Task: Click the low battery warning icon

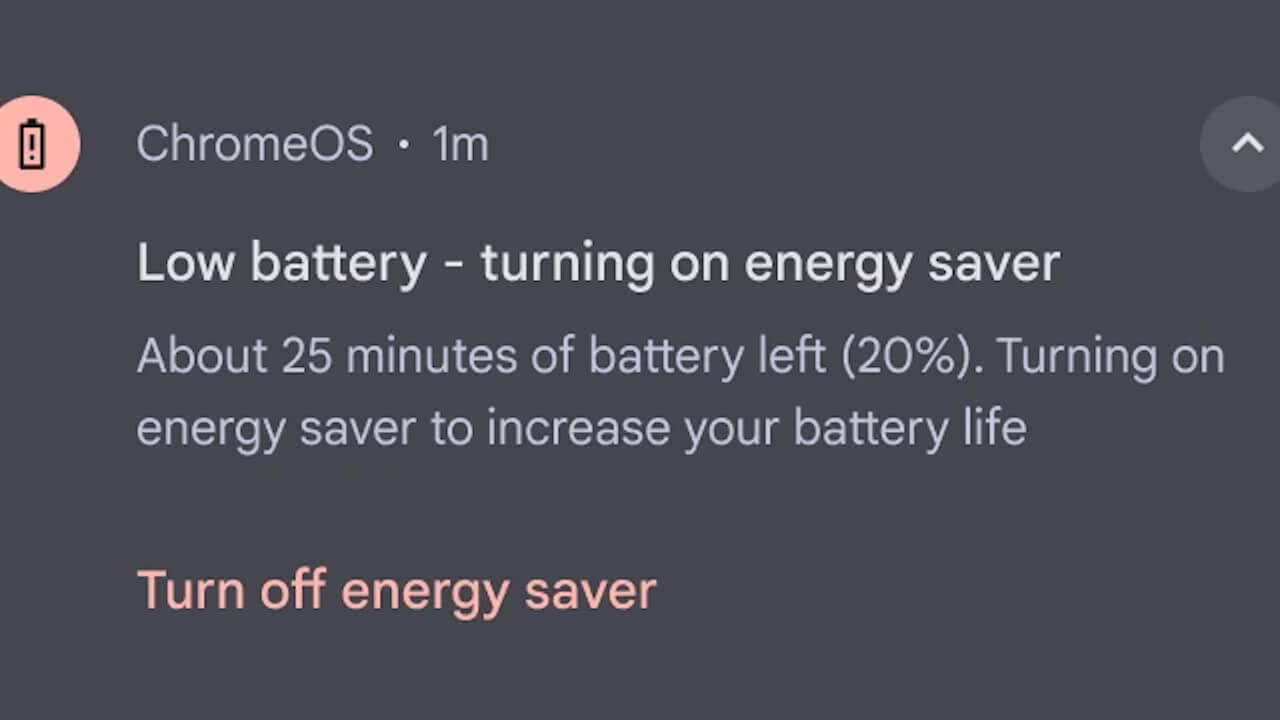Action: [33, 144]
